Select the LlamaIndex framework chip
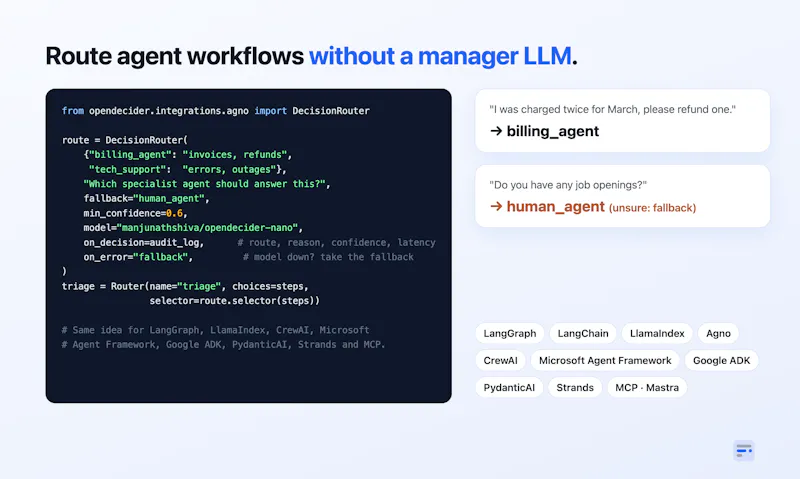This screenshot has width=800, height=479. (657, 334)
